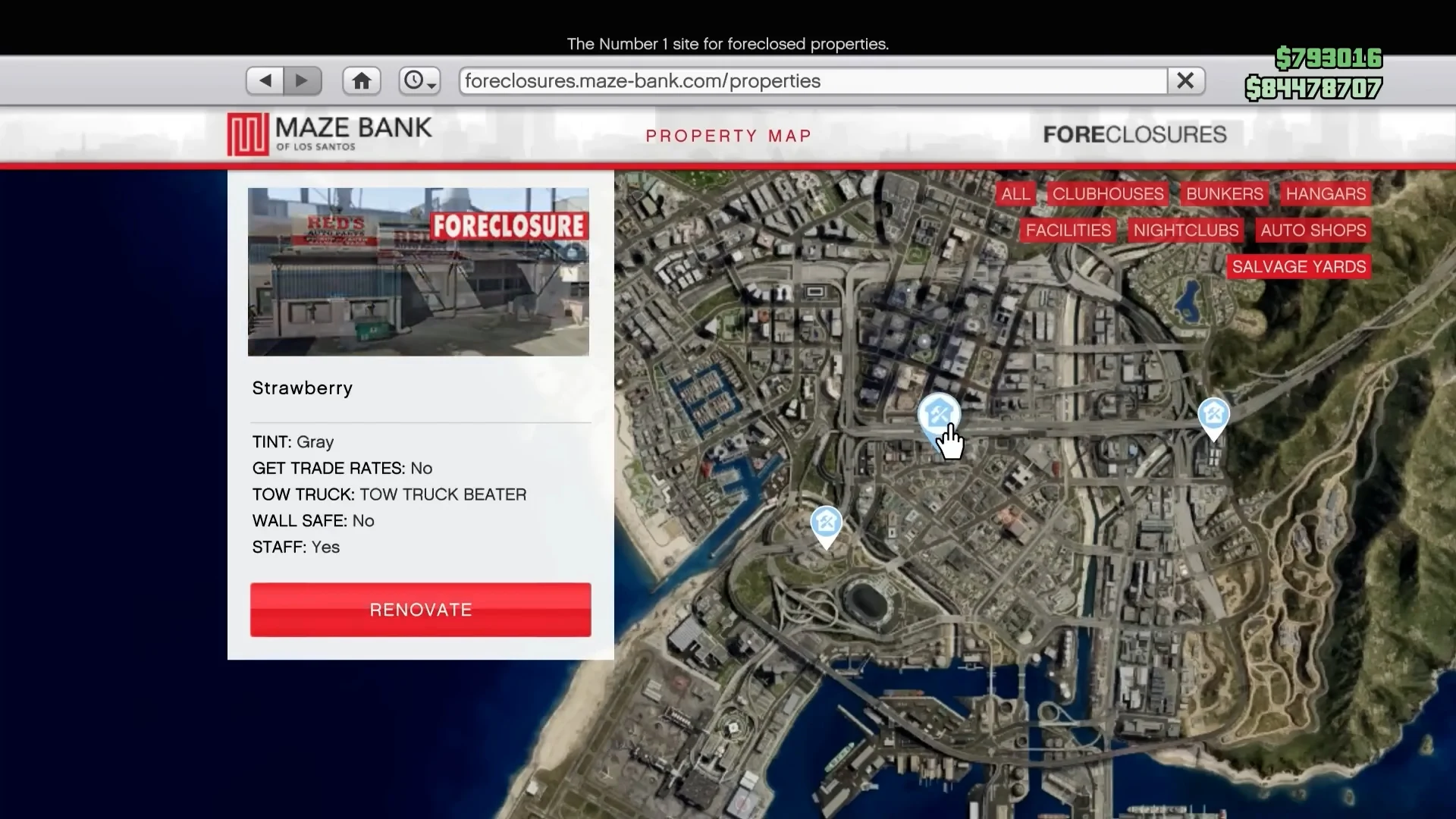Filter map by AUTO SHOPS
The height and width of the screenshot is (819, 1456).
1313,231
